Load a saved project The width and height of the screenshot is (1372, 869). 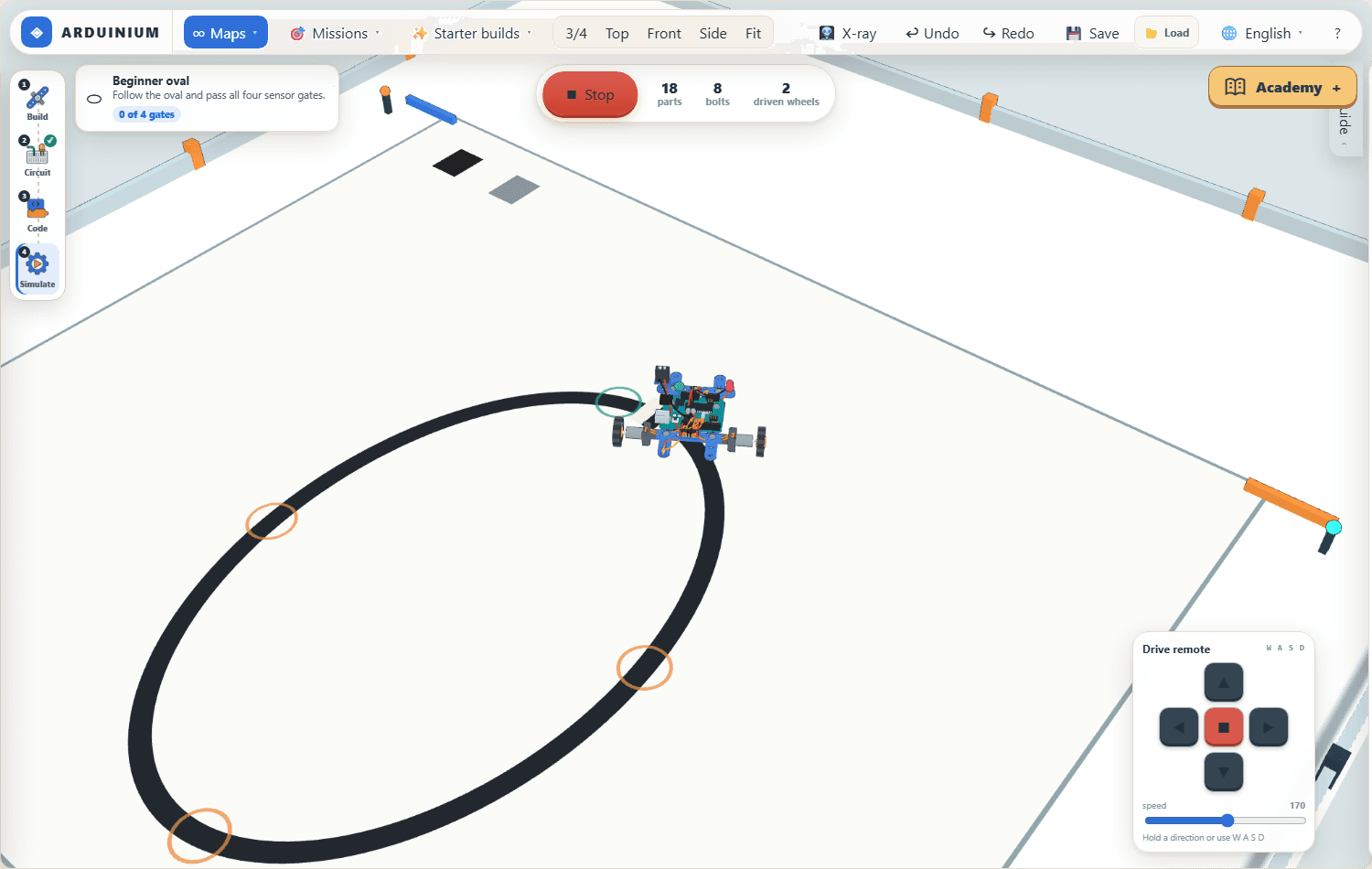click(1167, 33)
